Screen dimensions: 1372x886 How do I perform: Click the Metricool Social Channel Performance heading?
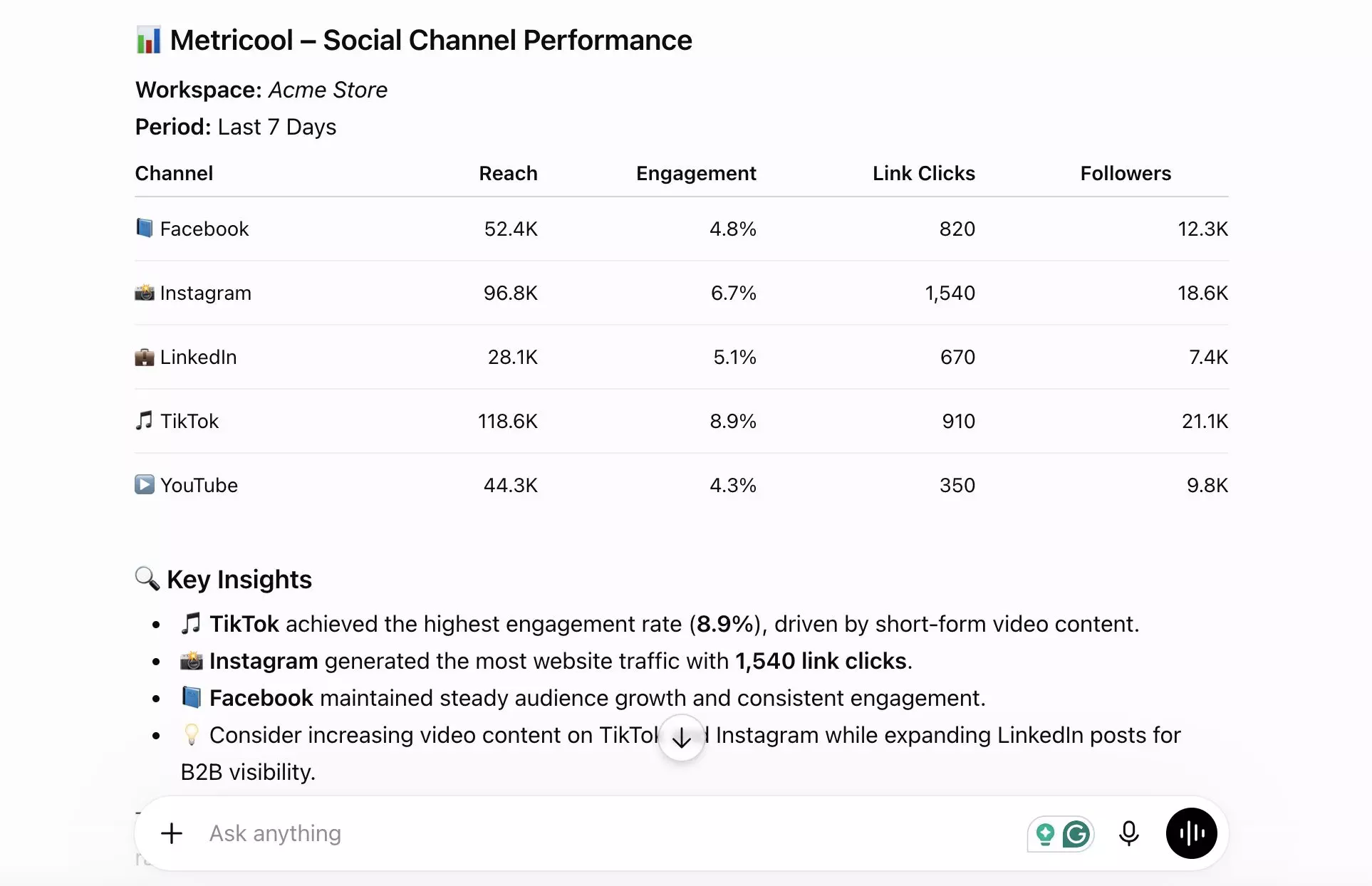(x=431, y=40)
